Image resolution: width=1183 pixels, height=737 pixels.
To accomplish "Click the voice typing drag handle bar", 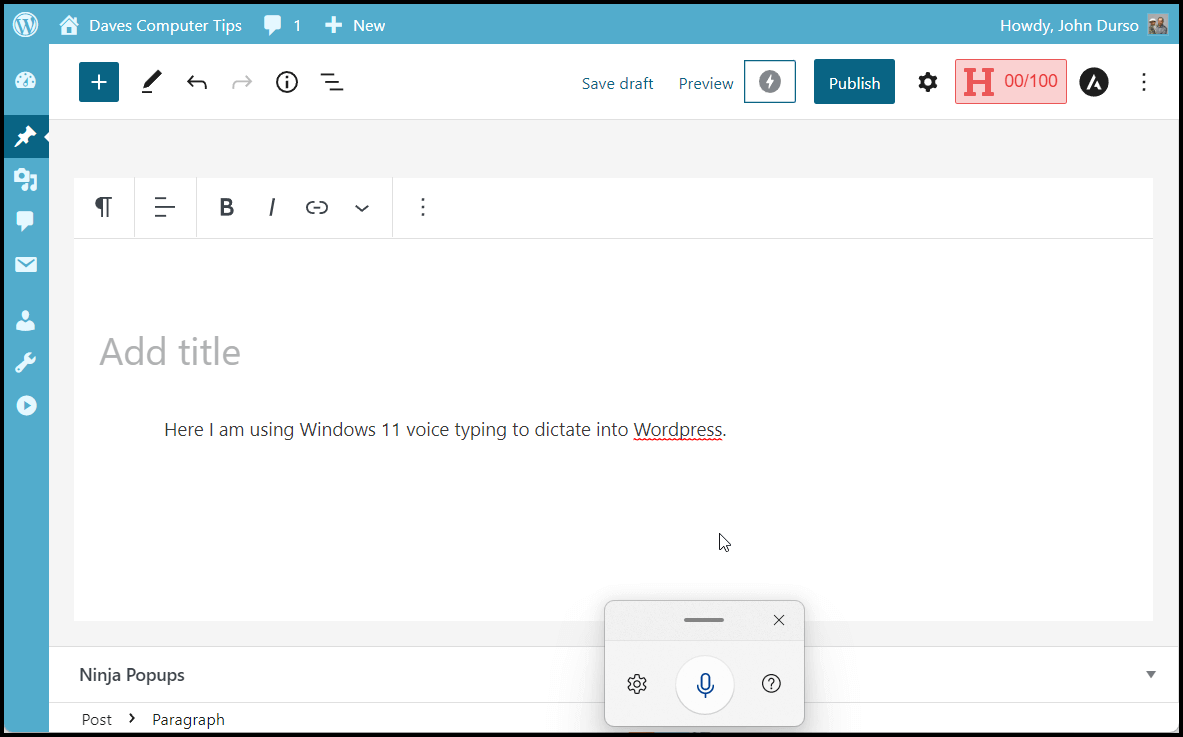I will (704, 620).
